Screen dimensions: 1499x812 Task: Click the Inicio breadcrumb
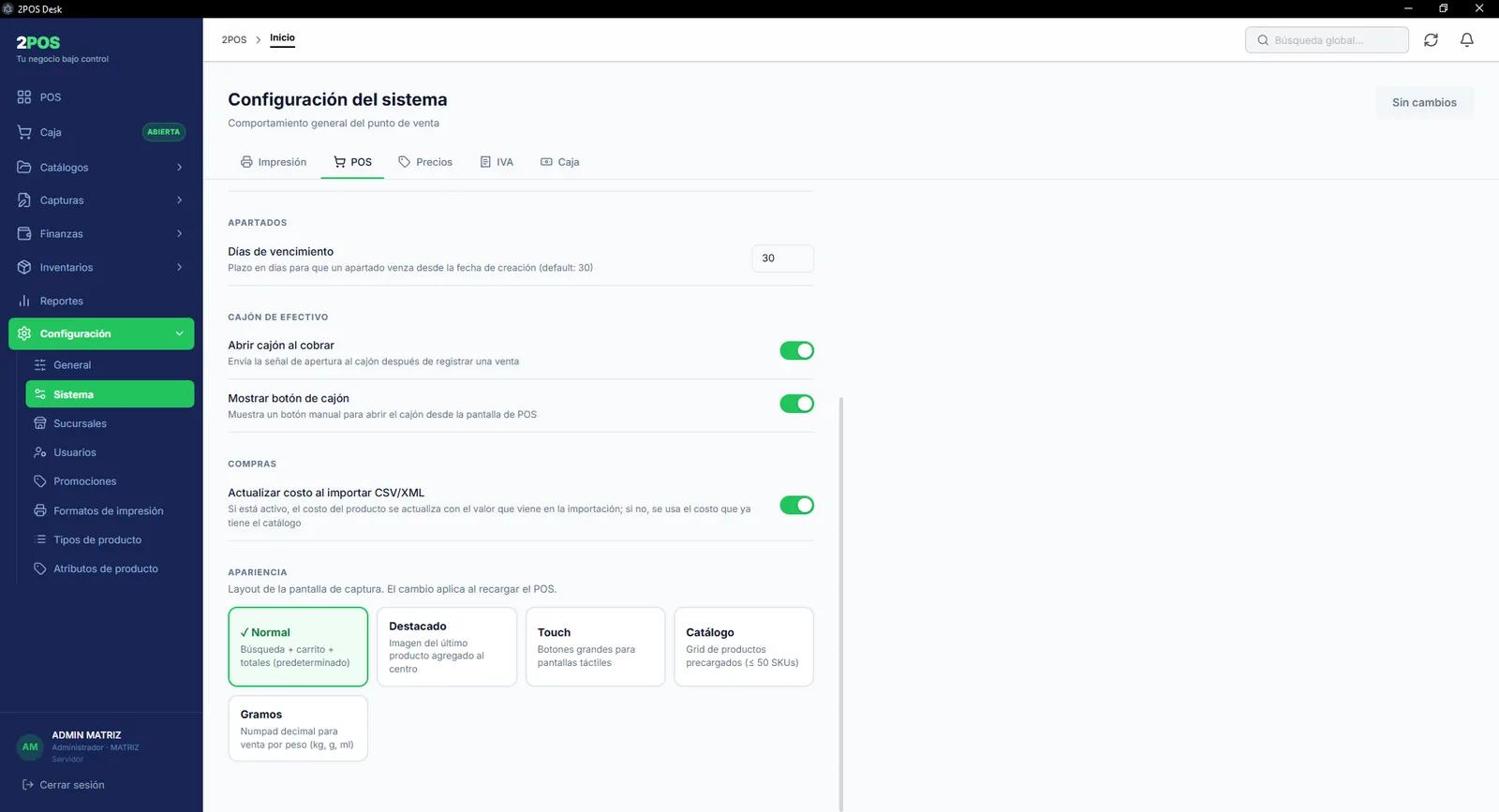pyautogui.click(x=282, y=38)
